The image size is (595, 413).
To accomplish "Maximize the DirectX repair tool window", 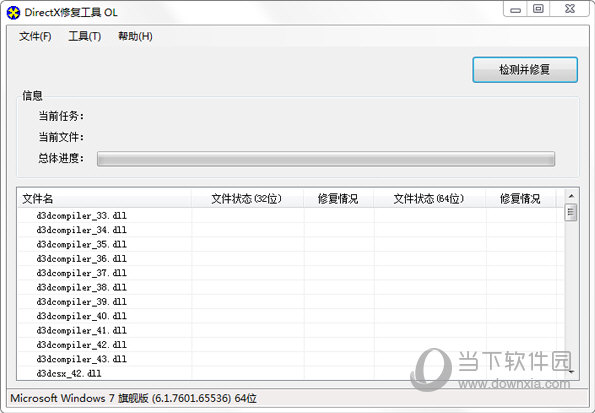I will click(x=538, y=9).
